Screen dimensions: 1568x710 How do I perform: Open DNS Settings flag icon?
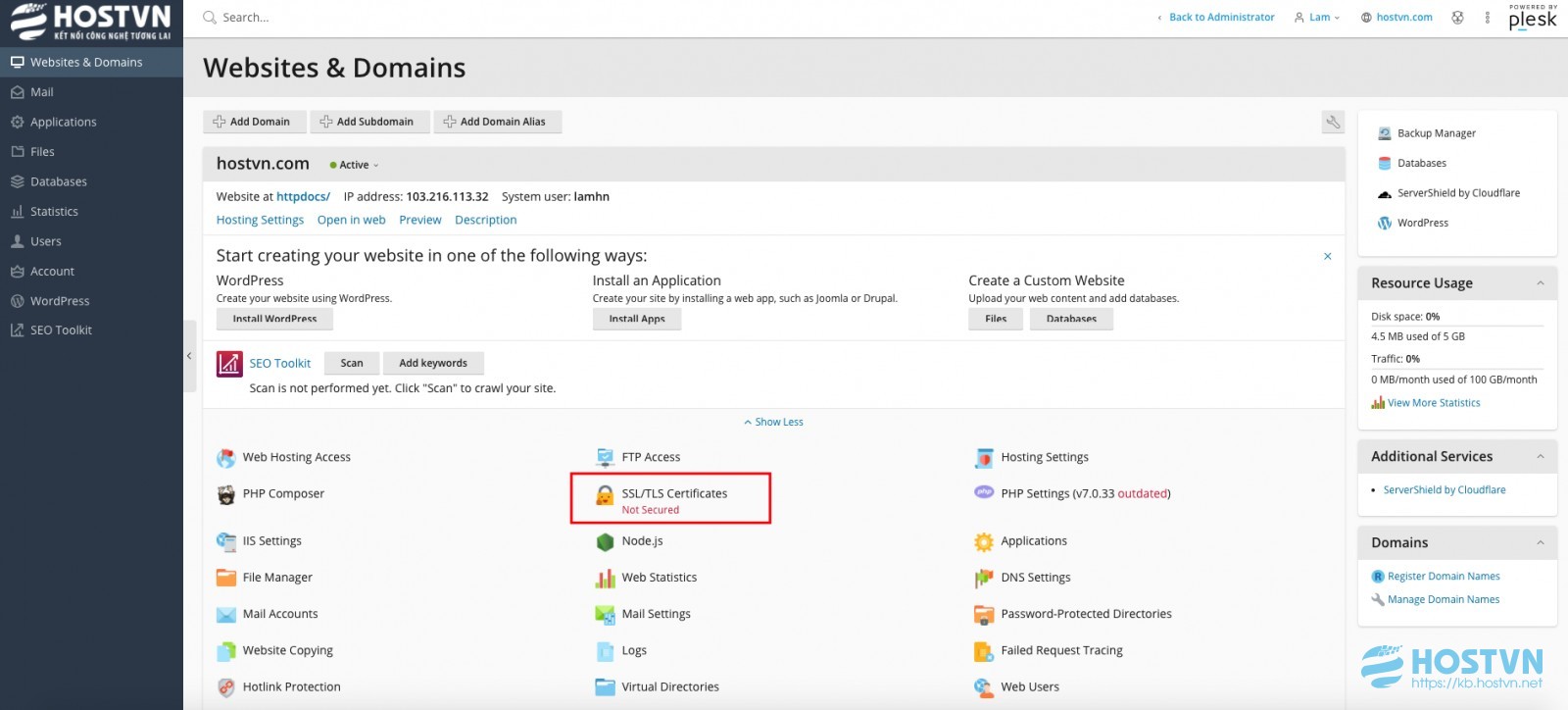pos(984,579)
